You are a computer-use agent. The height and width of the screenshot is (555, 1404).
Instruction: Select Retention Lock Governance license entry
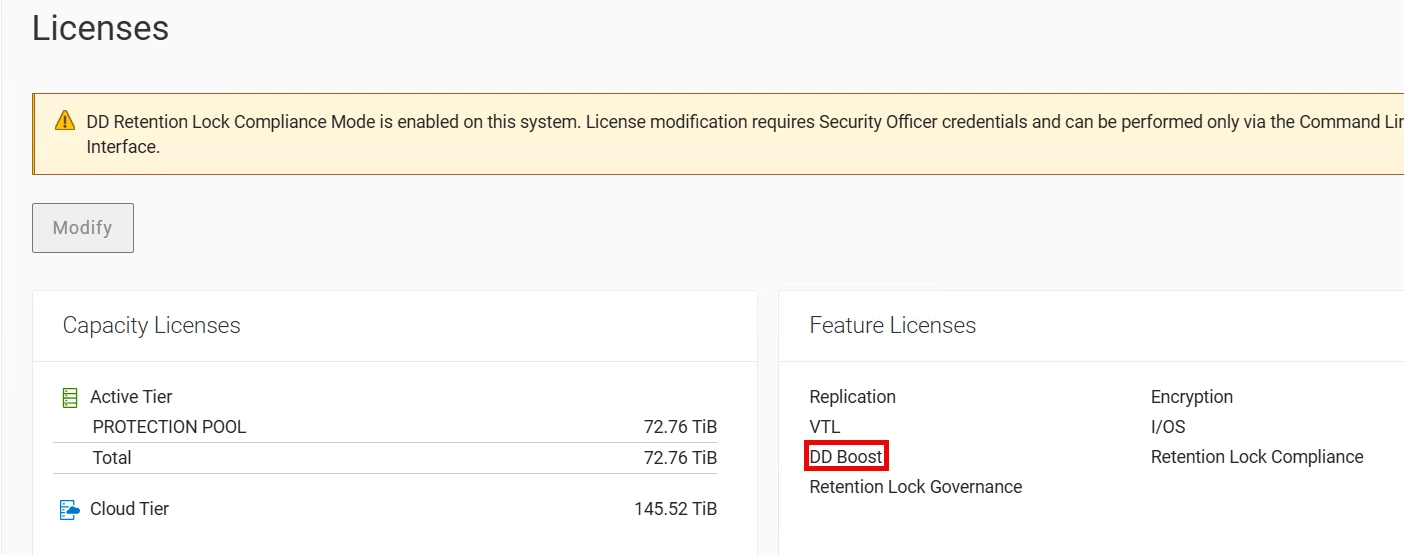pos(915,487)
